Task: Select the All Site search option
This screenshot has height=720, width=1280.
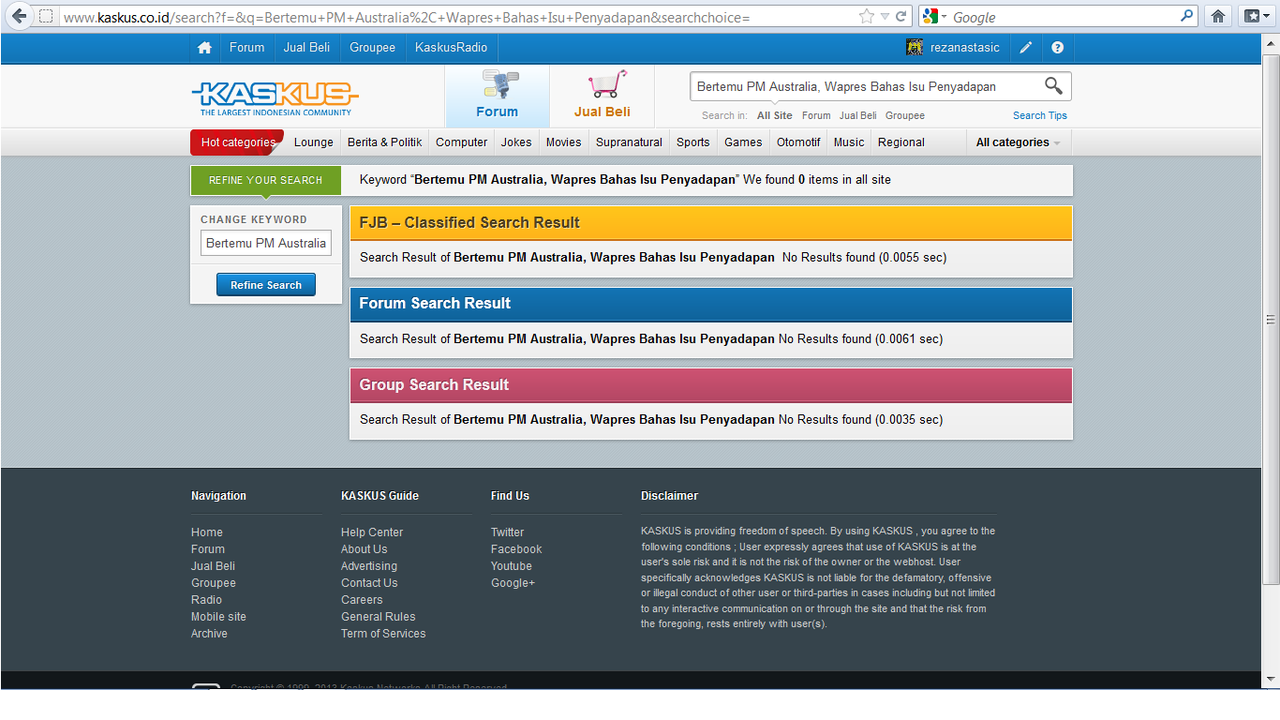Action: tap(774, 115)
